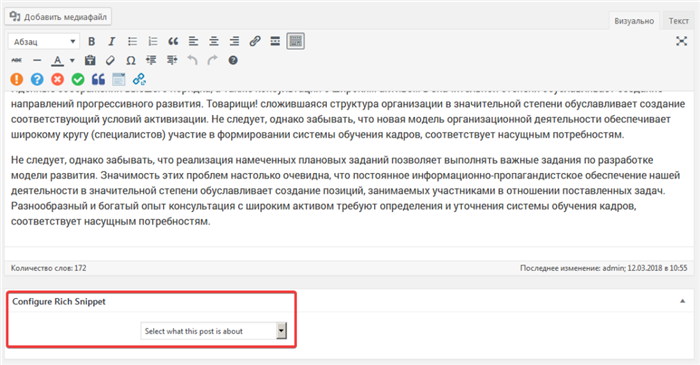Increase the paragraph indent
Viewport: 700px width, 365px height.
tap(172, 60)
